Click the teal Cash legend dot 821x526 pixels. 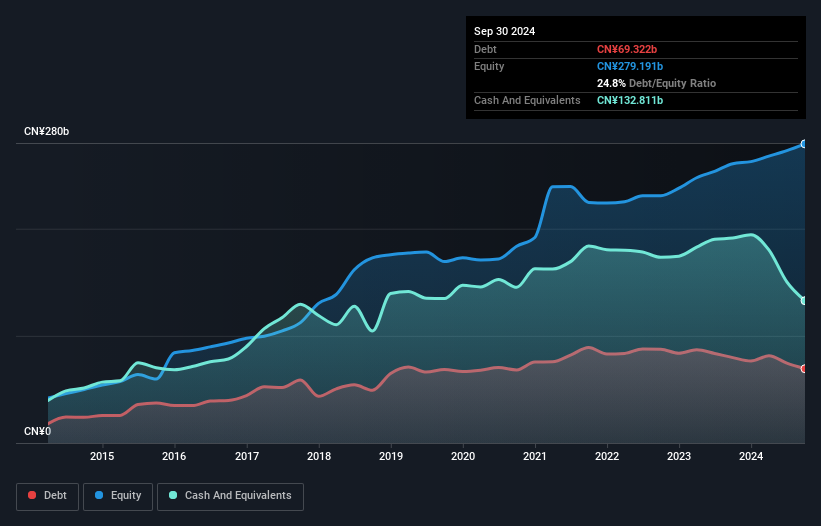point(173,495)
